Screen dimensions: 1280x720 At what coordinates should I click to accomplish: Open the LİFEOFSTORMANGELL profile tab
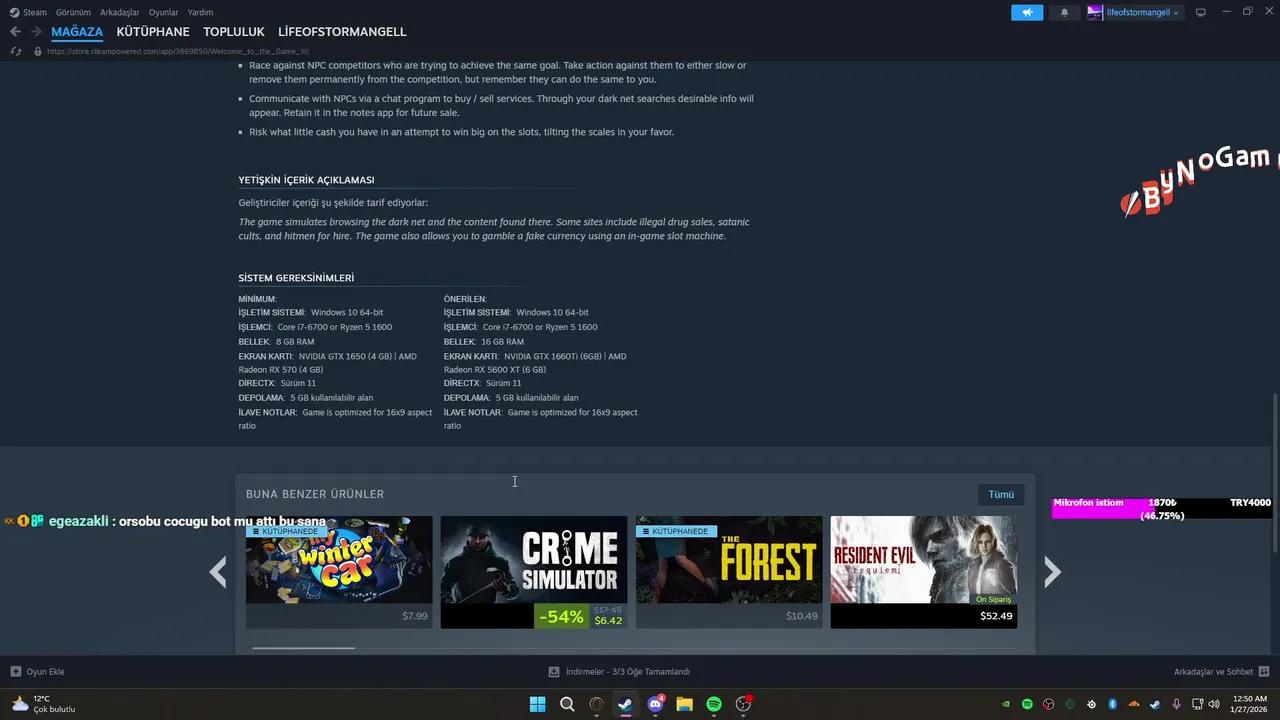click(x=342, y=32)
